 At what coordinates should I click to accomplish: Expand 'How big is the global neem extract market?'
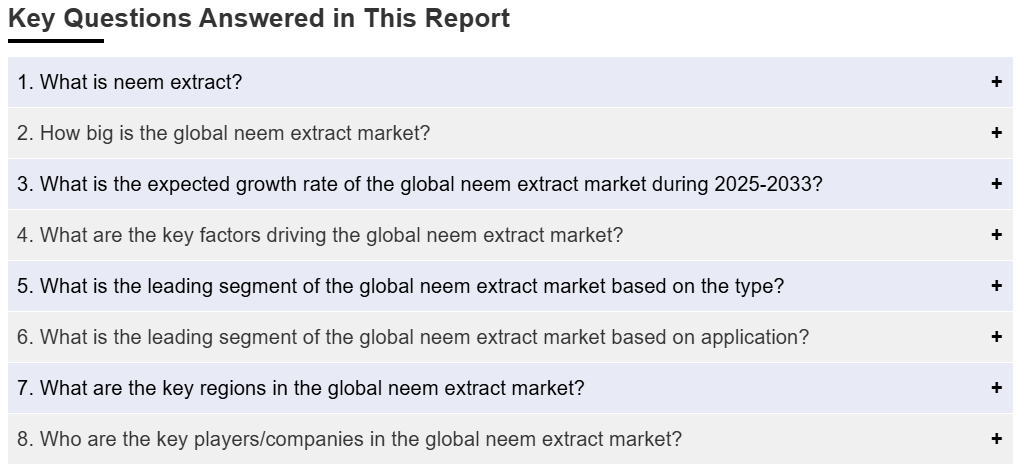pyautogui.click(x=224, y=133)
